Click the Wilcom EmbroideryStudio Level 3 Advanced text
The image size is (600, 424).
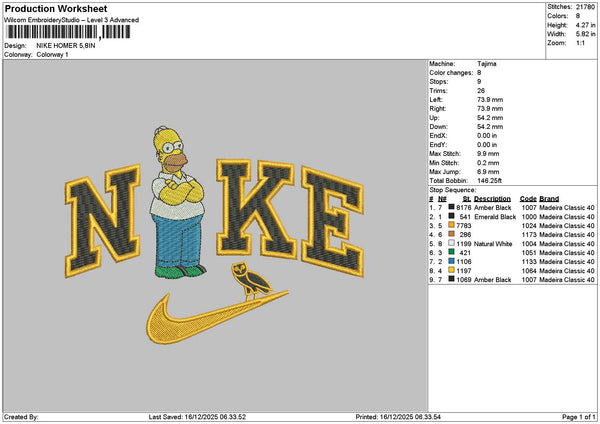[72, 20]
